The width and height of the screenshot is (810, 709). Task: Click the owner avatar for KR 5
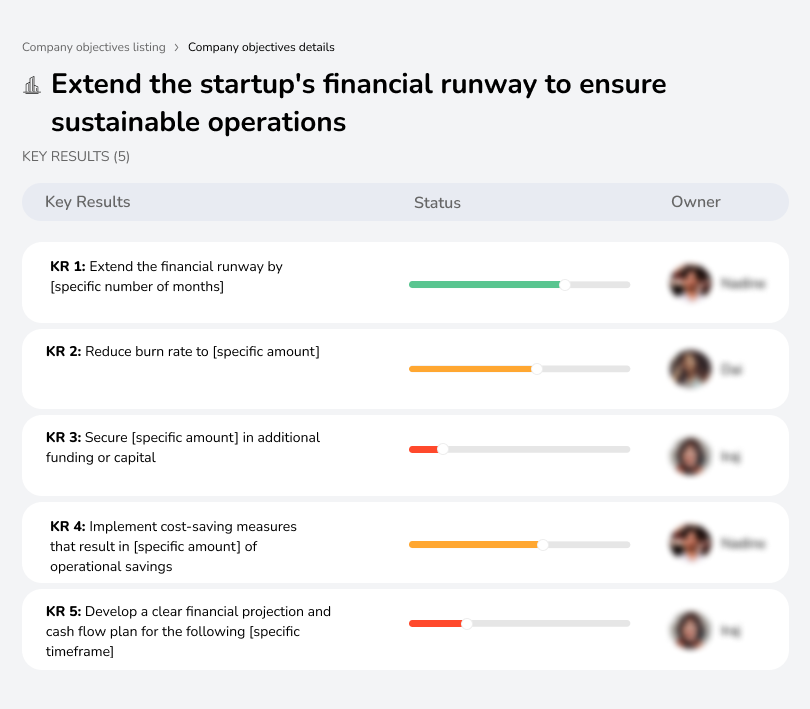(x=690, y=629)
